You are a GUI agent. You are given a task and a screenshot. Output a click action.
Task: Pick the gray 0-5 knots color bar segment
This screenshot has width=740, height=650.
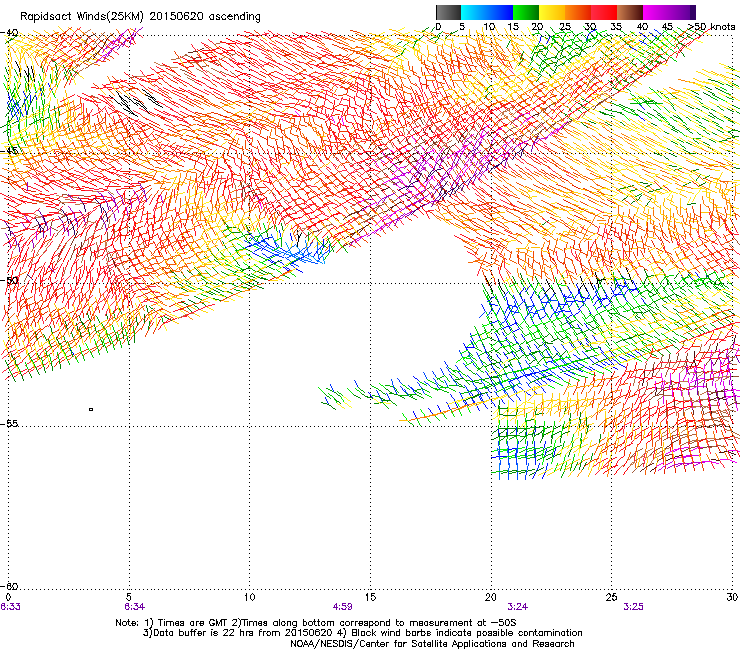point(448,12)
